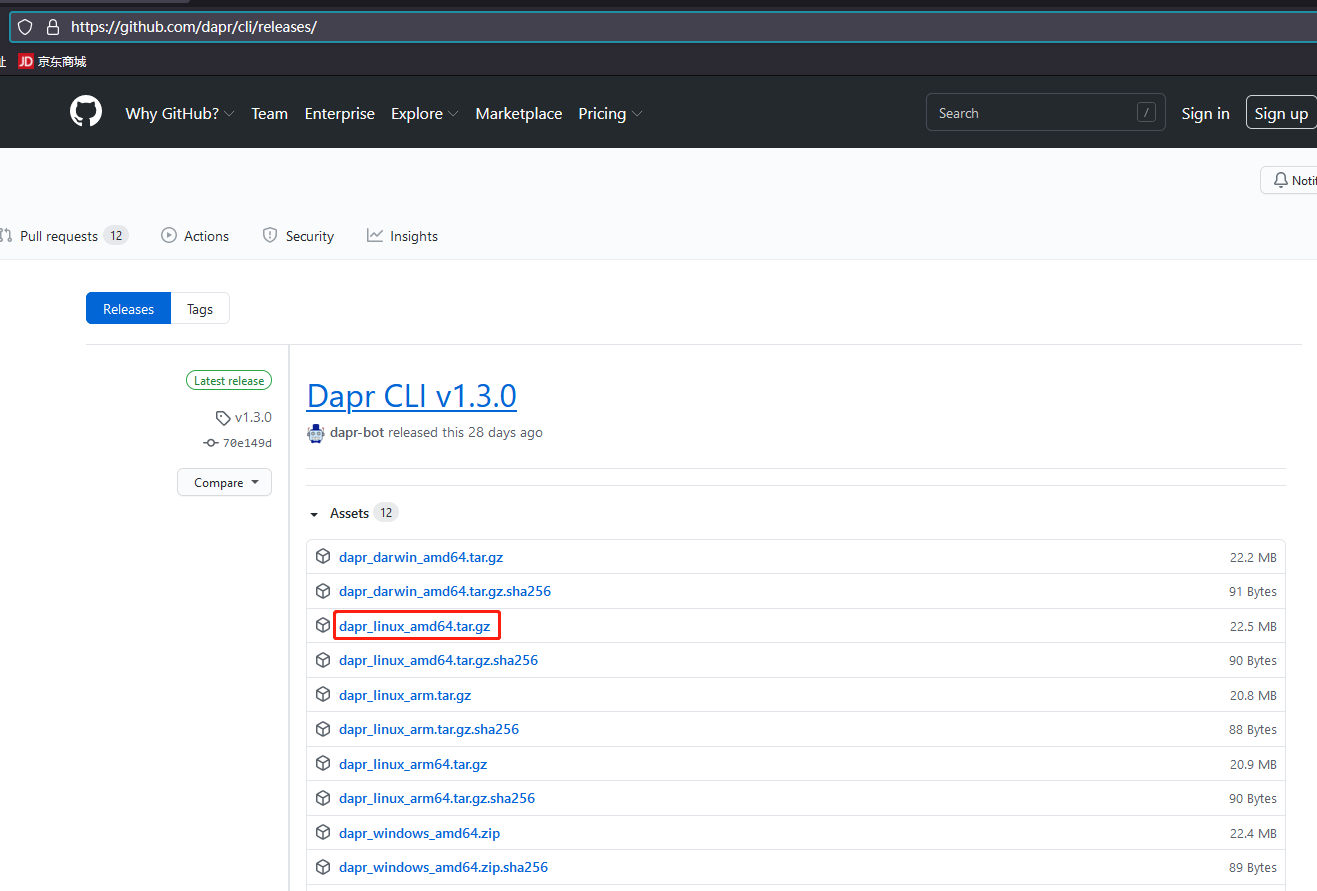
Task: Click the dapr-bot author link
Action: click(357, 433)
